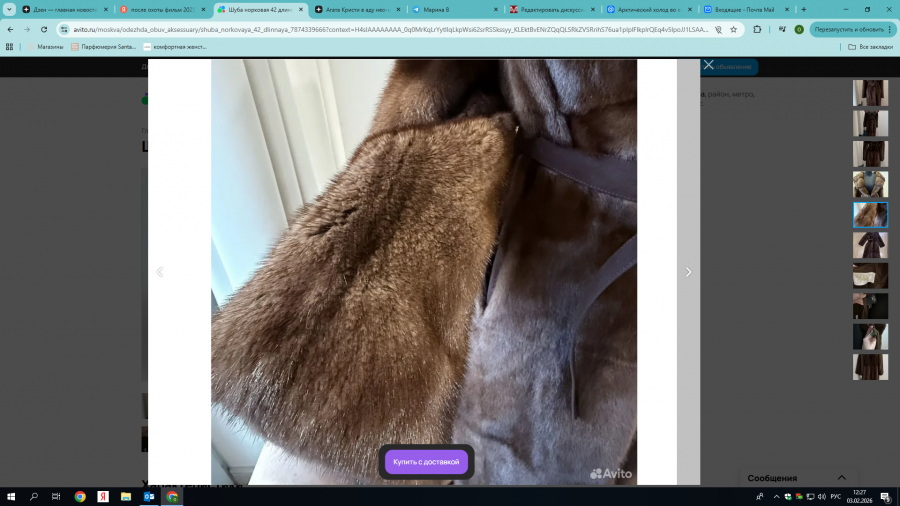Open the "Парфюмерия Santa" bookmark
Screen dimensions: 900x506
pos(104,47)
